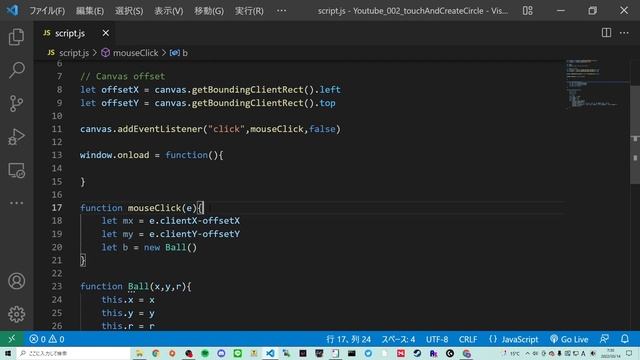Screen dimensions: 640x360
Task: Click "addEventListener" in line 11
Action: [x=160, y=129]
